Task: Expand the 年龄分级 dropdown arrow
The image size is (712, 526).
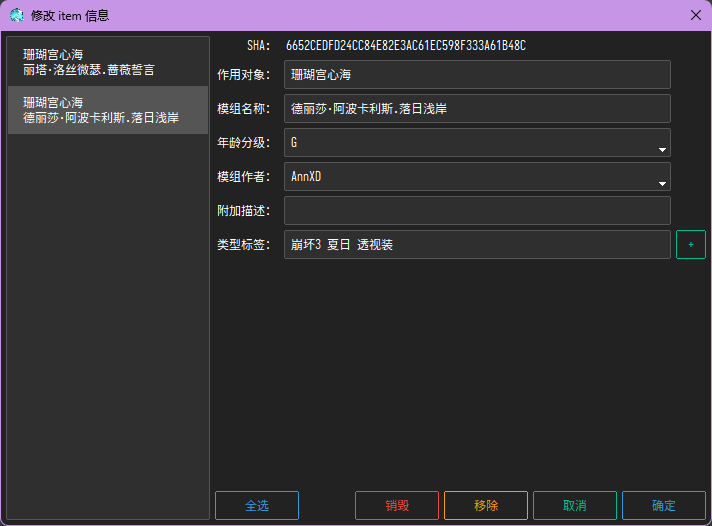Action: pyautogui.click(x=662, y=150)
